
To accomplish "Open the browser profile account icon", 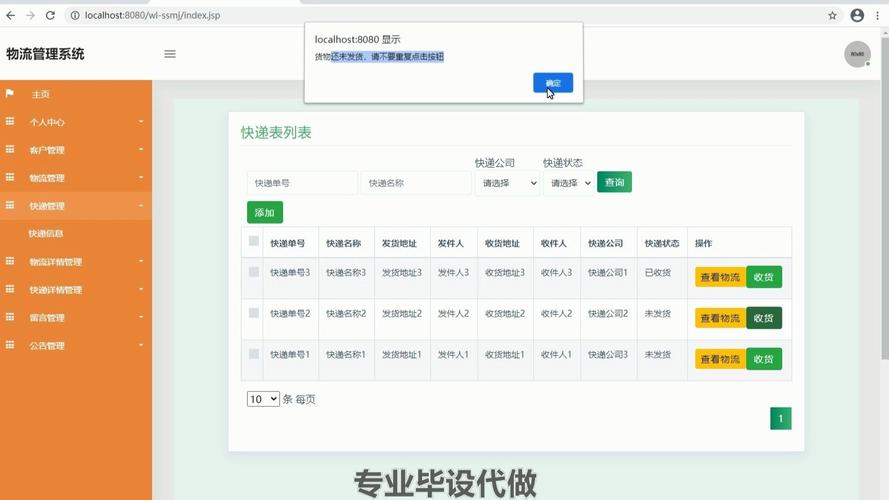I will coord(857,15).
